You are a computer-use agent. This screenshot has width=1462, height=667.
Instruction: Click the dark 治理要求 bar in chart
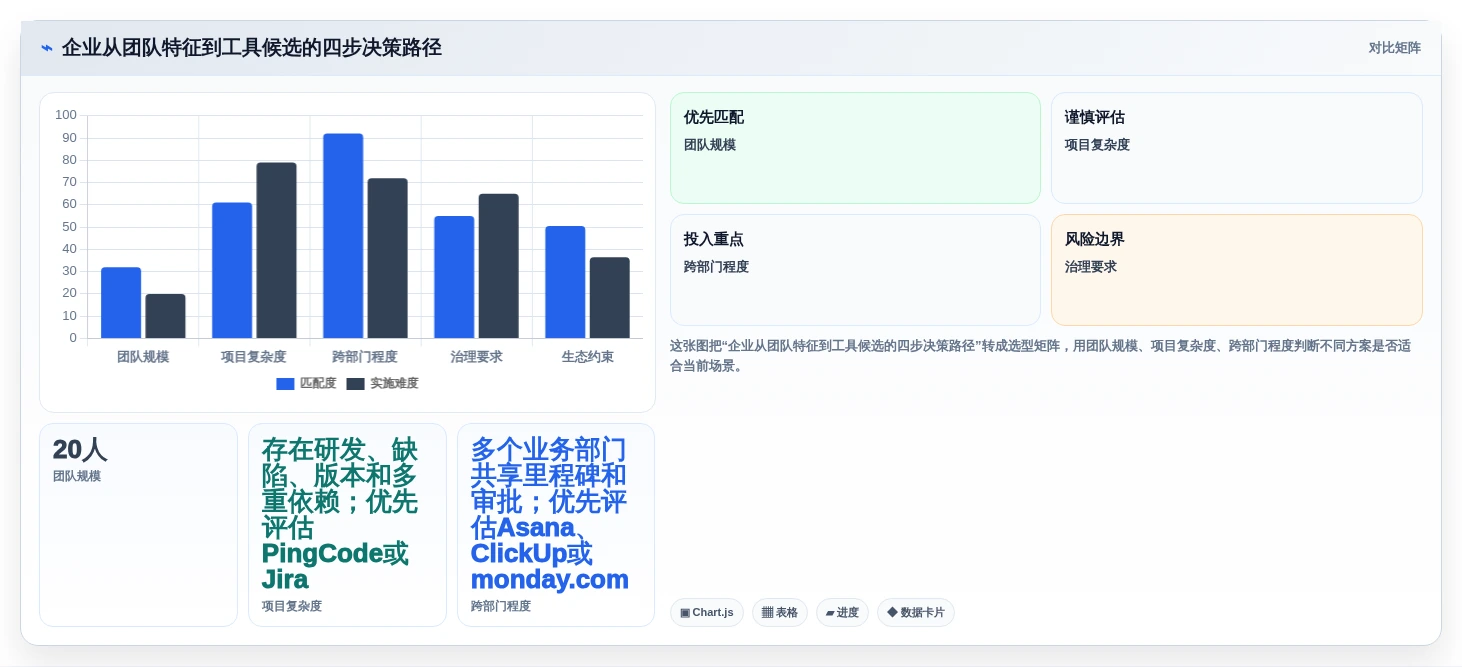(498, 266)
